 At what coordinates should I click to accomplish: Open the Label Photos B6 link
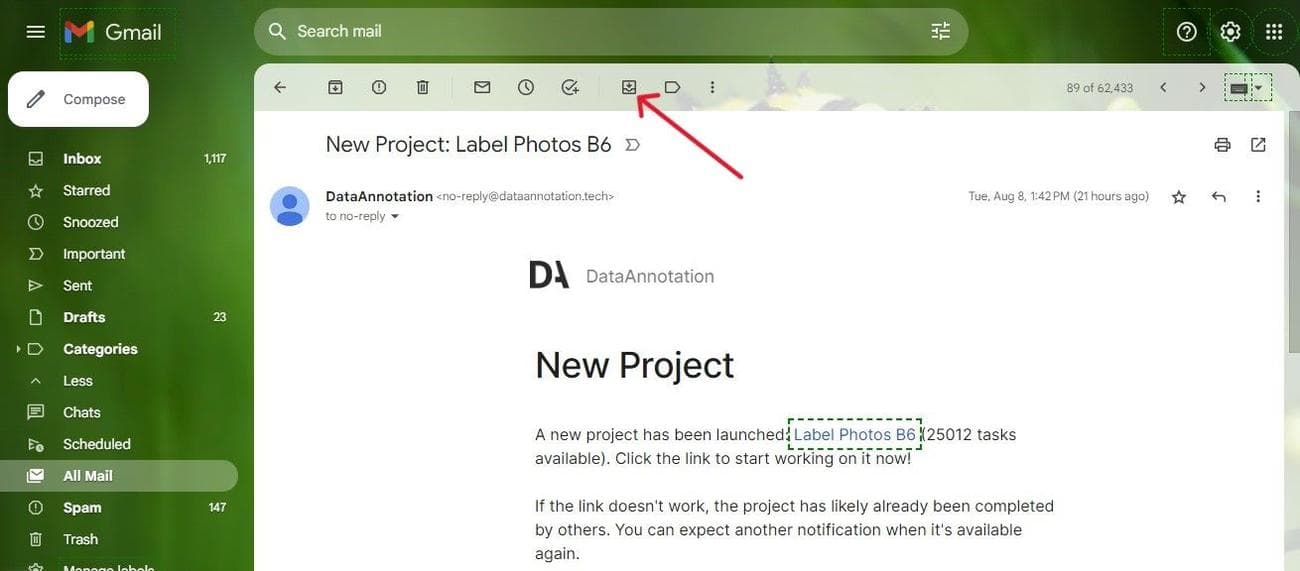click(854, 434)
